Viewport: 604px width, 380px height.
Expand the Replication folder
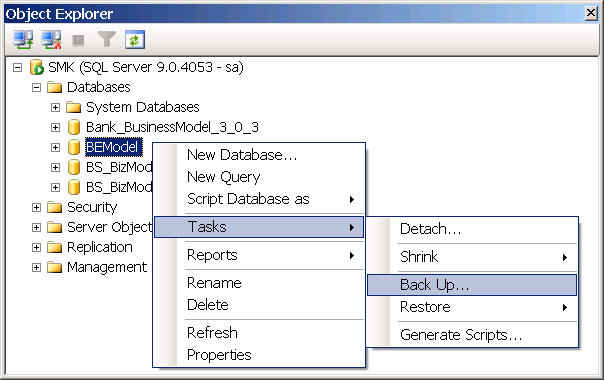[x=36, y=247]
